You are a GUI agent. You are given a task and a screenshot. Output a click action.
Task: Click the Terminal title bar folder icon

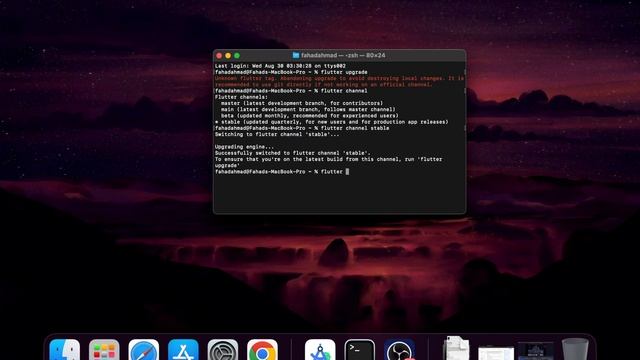[x=296, y=55]
